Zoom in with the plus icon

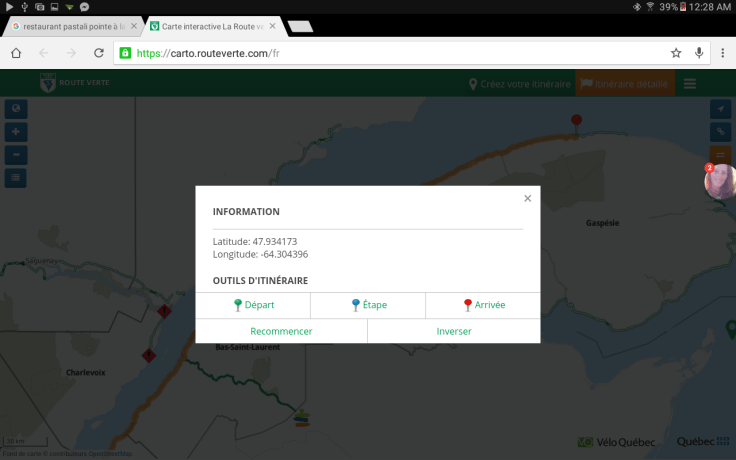[16, 132]
